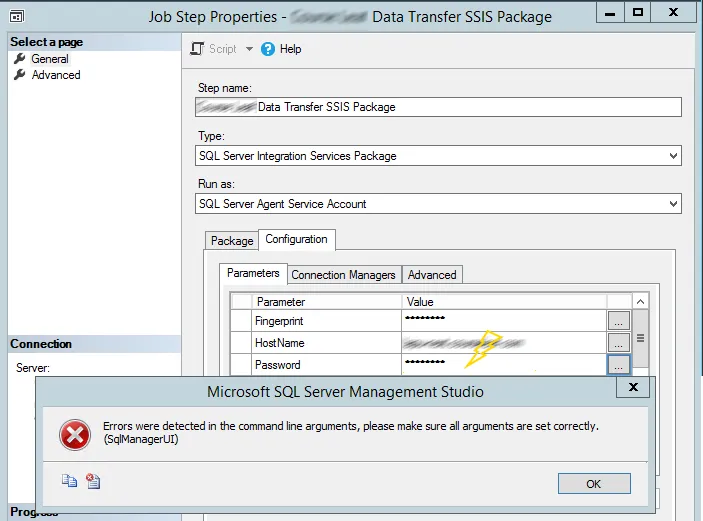Image resolution: width=703 pixels, height=521 pixels.
Task: Maximize the Job Step Properties window
Action: point(638,12)
